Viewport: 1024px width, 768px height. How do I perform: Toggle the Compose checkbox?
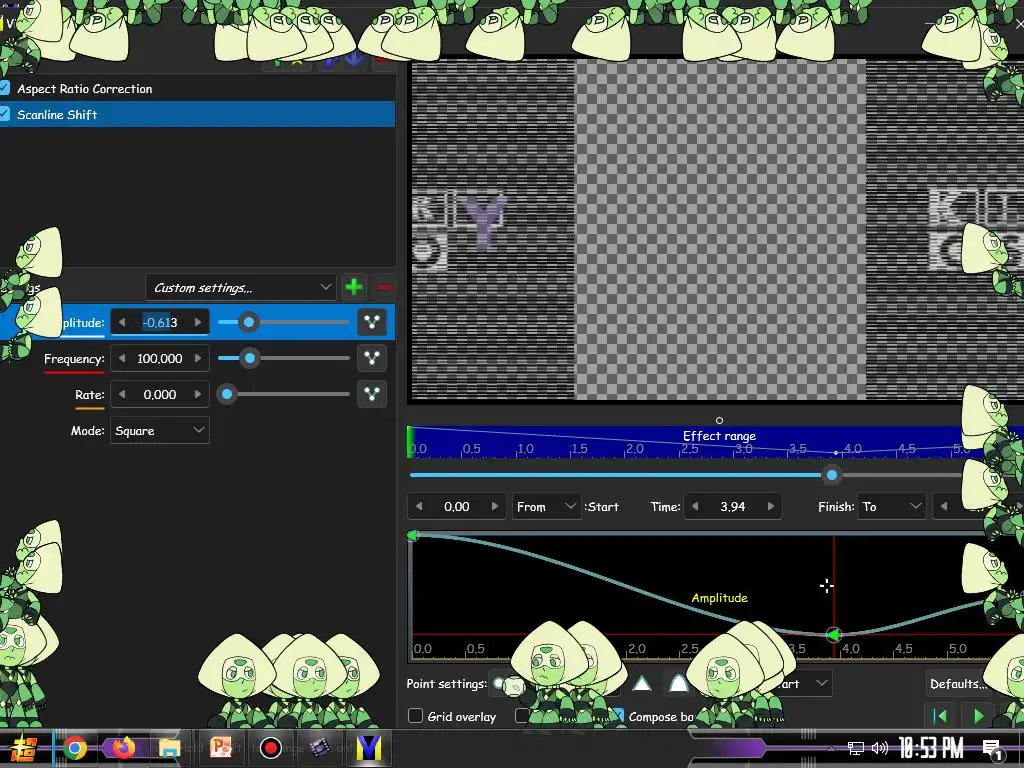617,716
